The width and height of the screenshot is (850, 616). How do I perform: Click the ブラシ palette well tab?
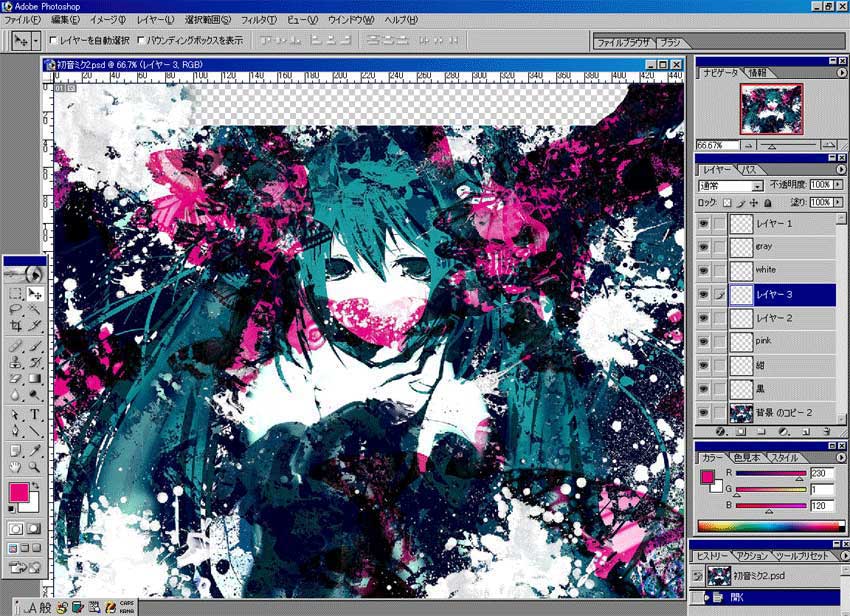pyautogui.click(x=671, y=42)
